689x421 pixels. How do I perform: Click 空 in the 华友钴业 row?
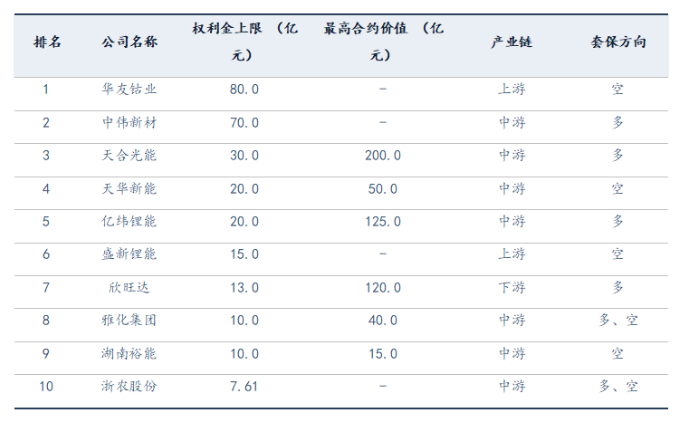[618, 89]
